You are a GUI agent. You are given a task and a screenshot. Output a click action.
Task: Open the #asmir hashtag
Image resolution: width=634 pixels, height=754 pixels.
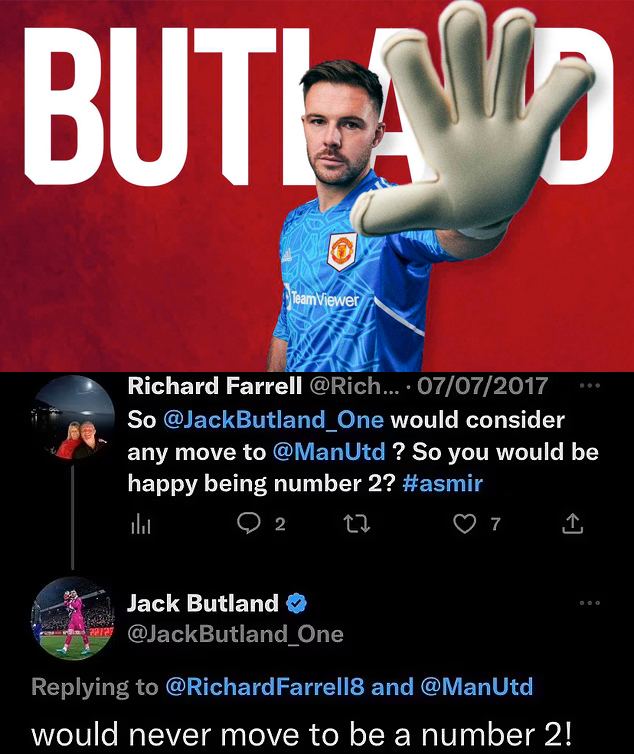point(443,483)
